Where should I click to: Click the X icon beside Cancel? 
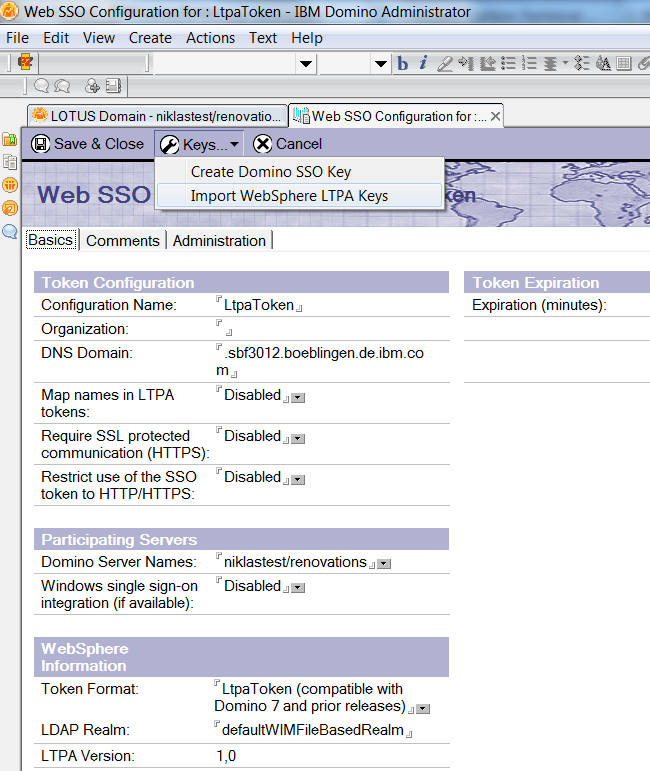click(263, 144)
